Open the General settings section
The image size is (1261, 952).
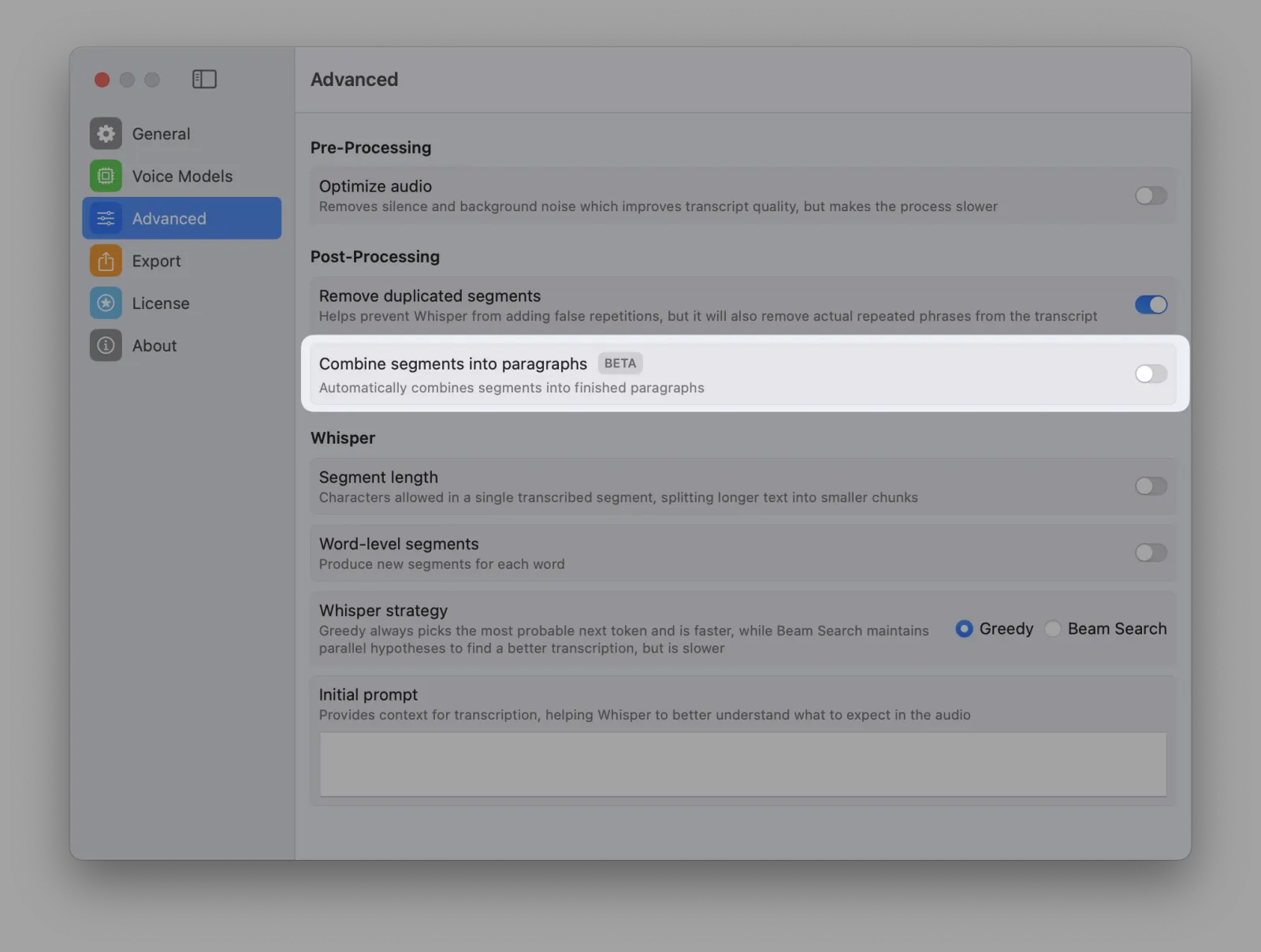(181, 134)
